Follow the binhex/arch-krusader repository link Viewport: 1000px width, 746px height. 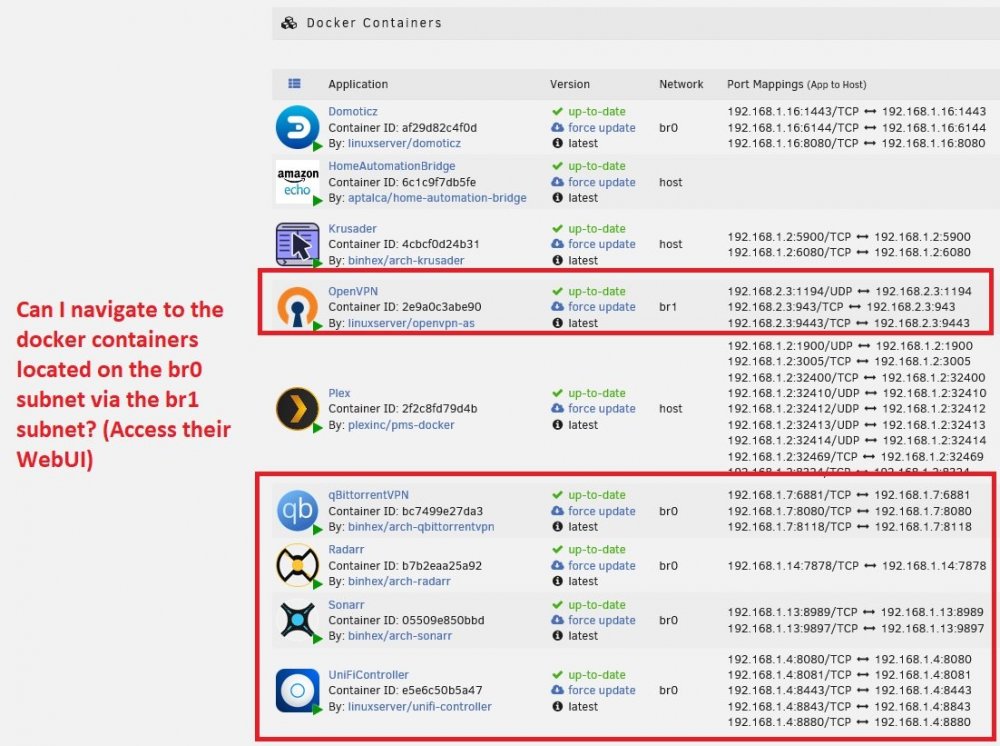(x=406, y=260)
